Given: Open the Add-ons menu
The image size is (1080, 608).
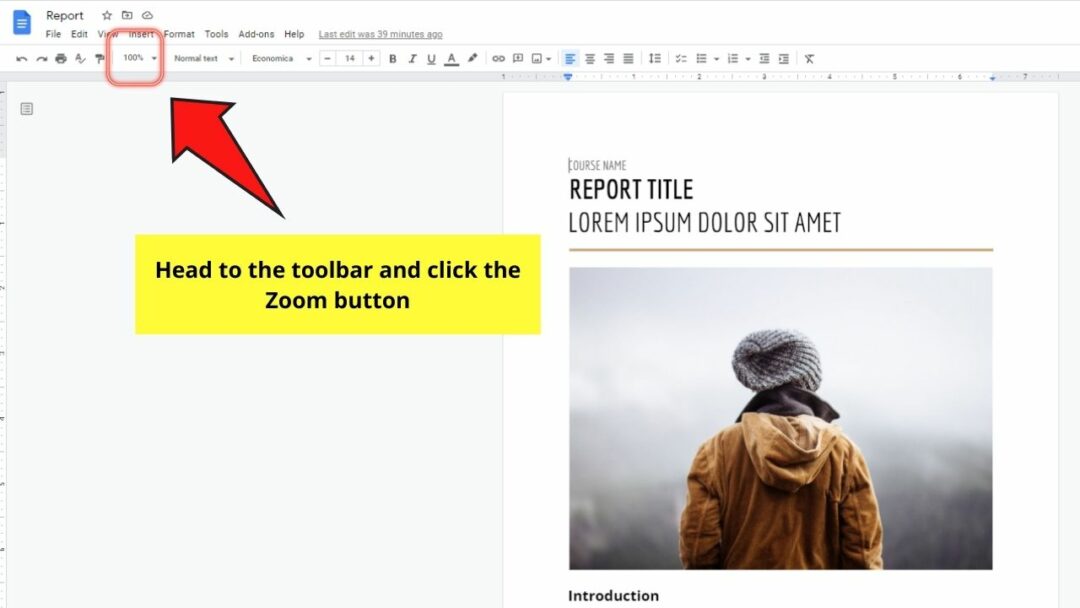Looking at the screenshot, I should click(256, 33).
